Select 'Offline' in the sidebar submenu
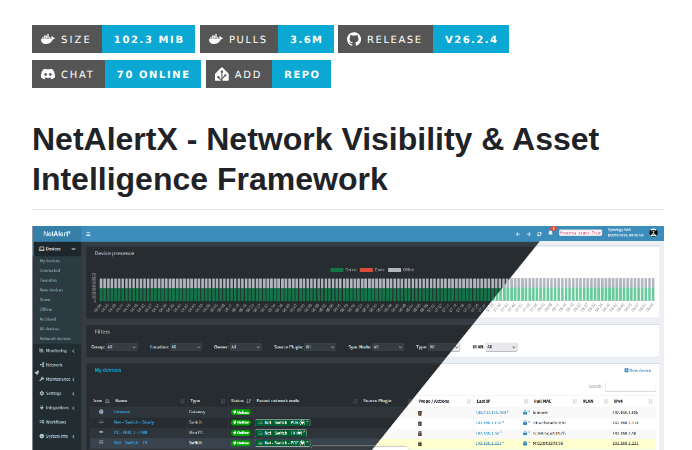The image size is (692, 450). tap(46, 309)
